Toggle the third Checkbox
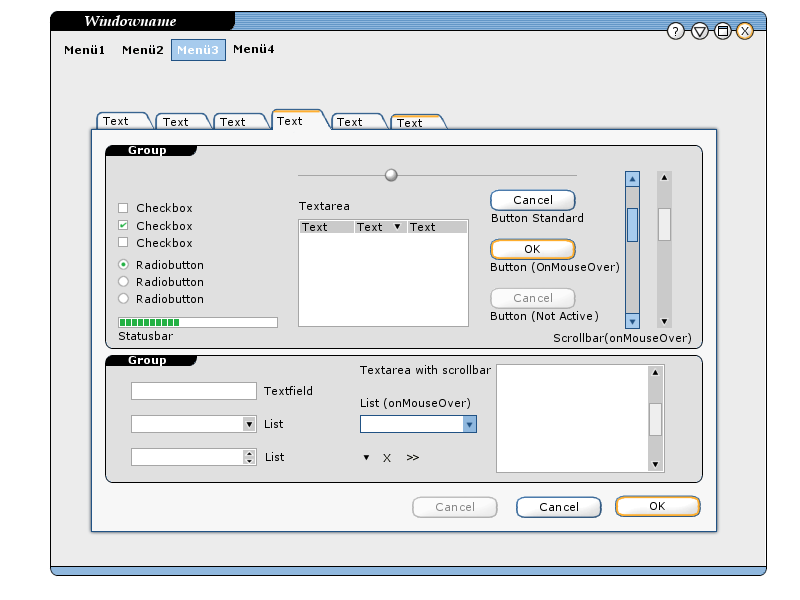The width and height of the screenshot is (800, 600). (123, 242)
